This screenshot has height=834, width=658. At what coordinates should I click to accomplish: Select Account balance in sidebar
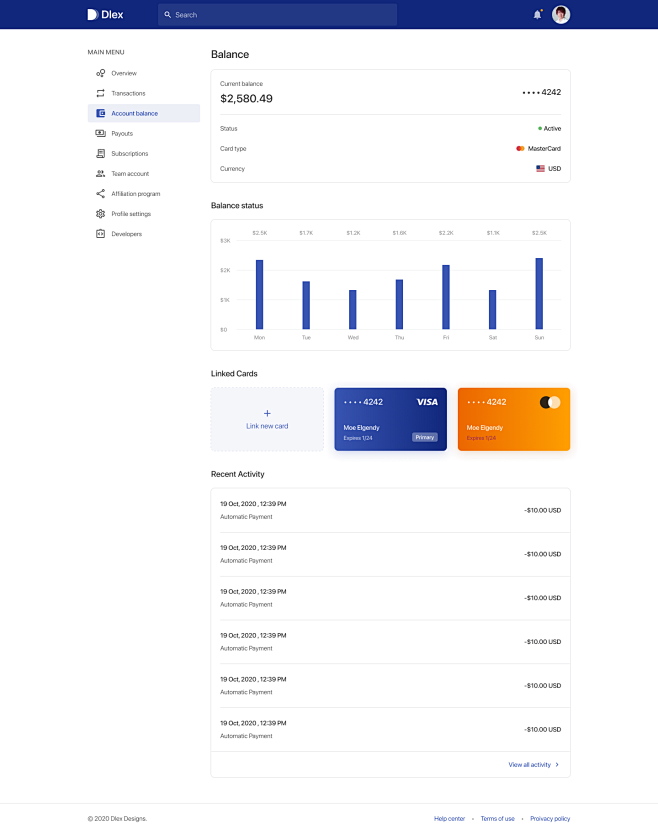(134, 113)
